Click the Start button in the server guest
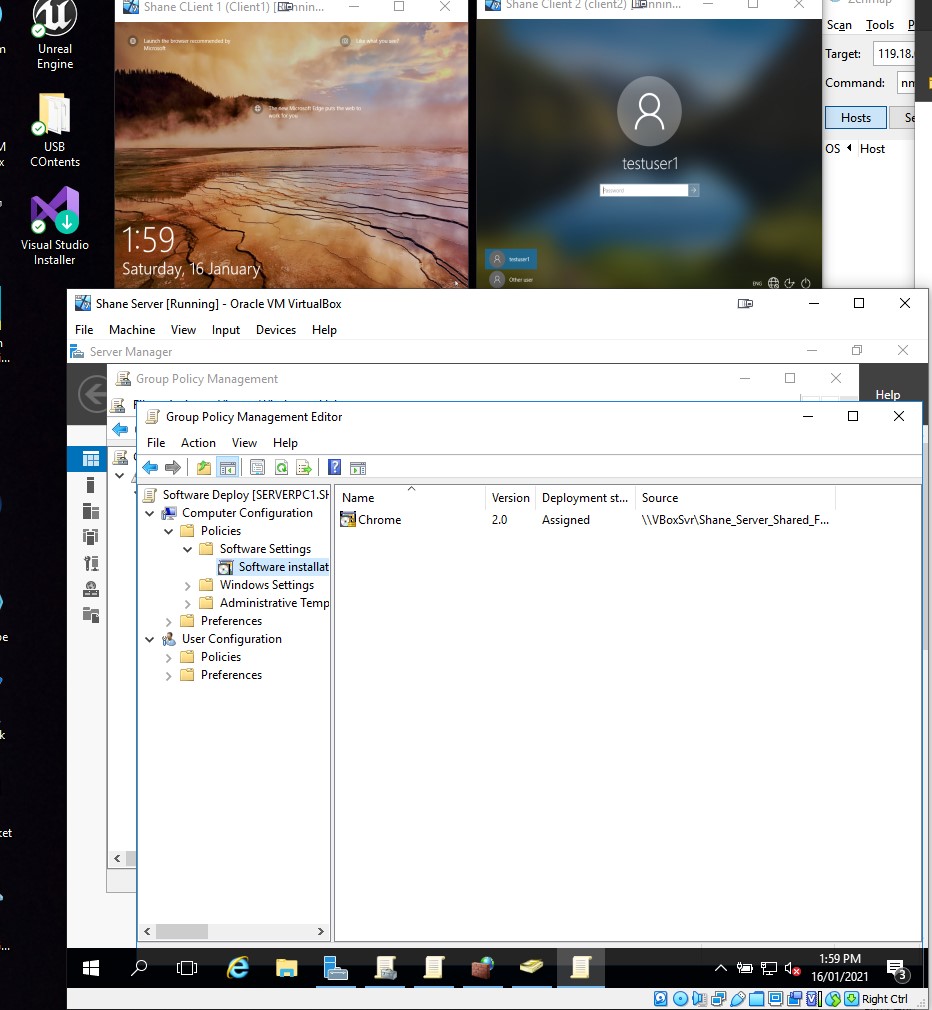This screenshot has width=932, height=1010. (91, 967)
